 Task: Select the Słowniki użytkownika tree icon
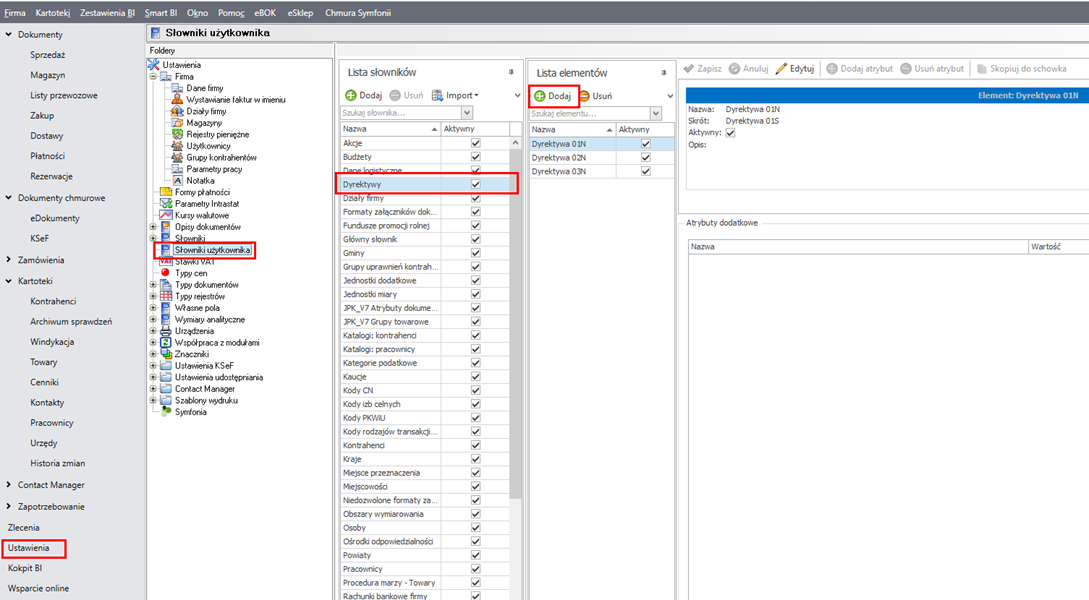tap(166, 249)
